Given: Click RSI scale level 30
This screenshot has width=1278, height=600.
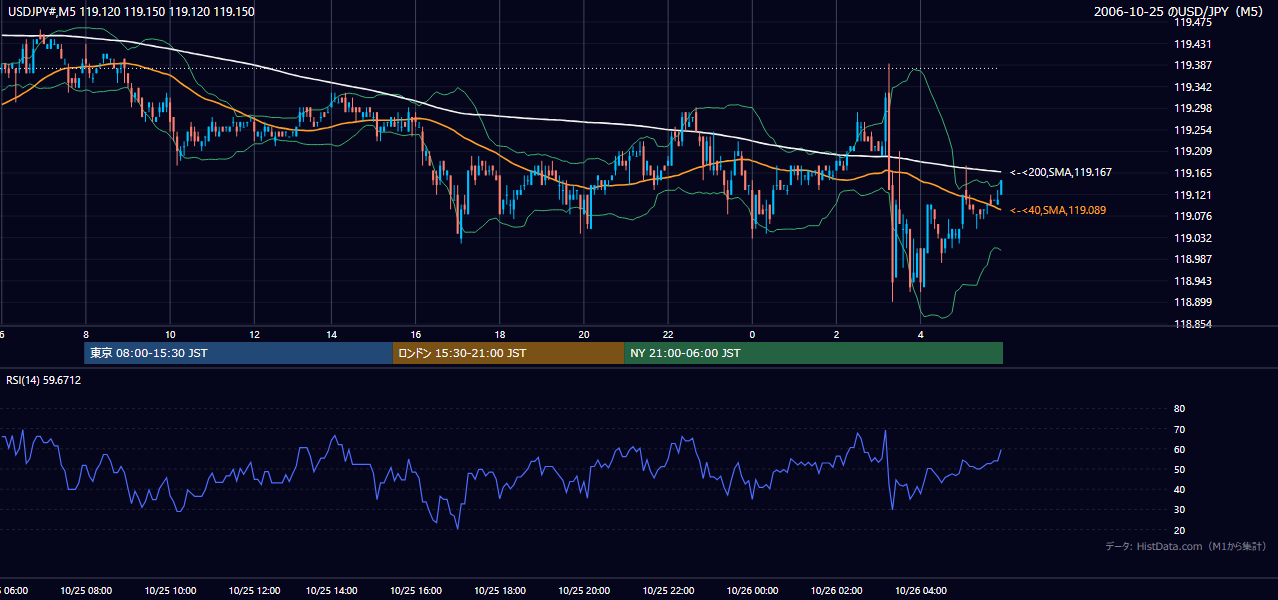Looking at the screenshot, I should [1179, 510].
